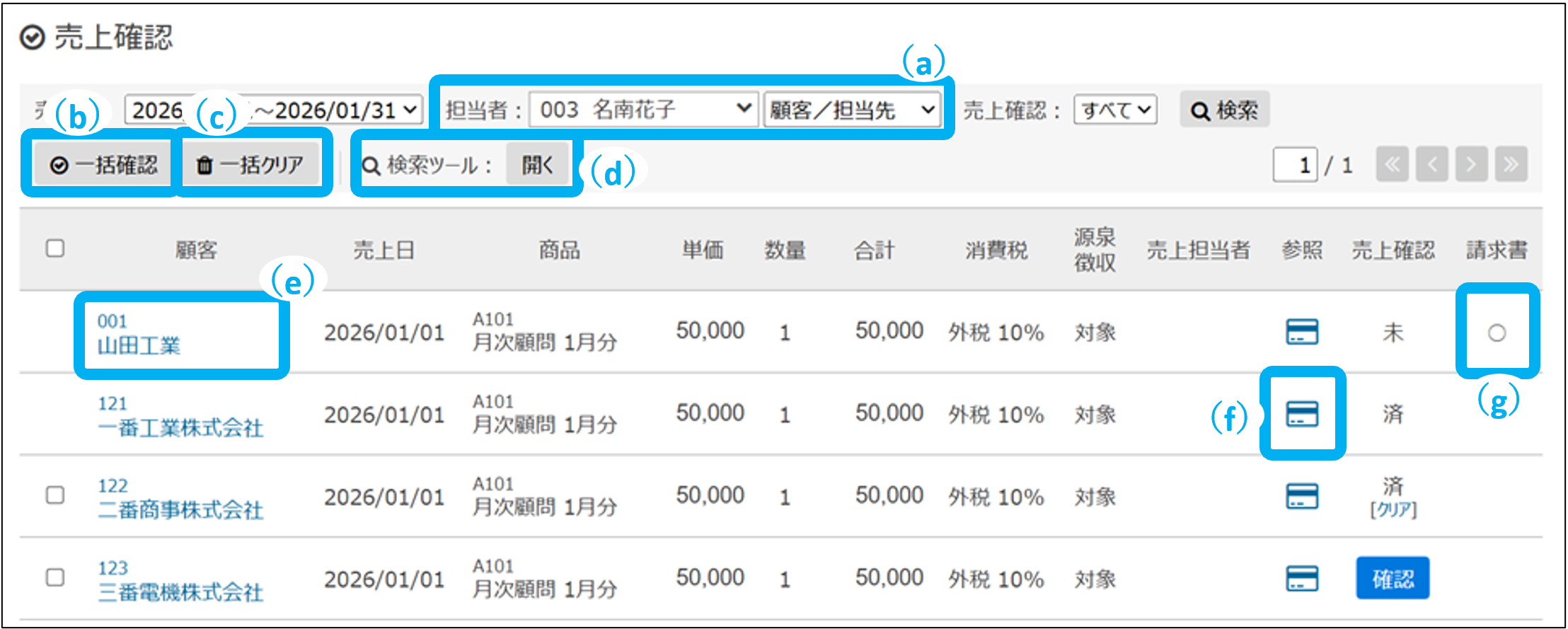Open the 担当者 dropdown showing 名南花子
The height and width of the screenshot is (629, 1568).
click(x=642, y=110)
